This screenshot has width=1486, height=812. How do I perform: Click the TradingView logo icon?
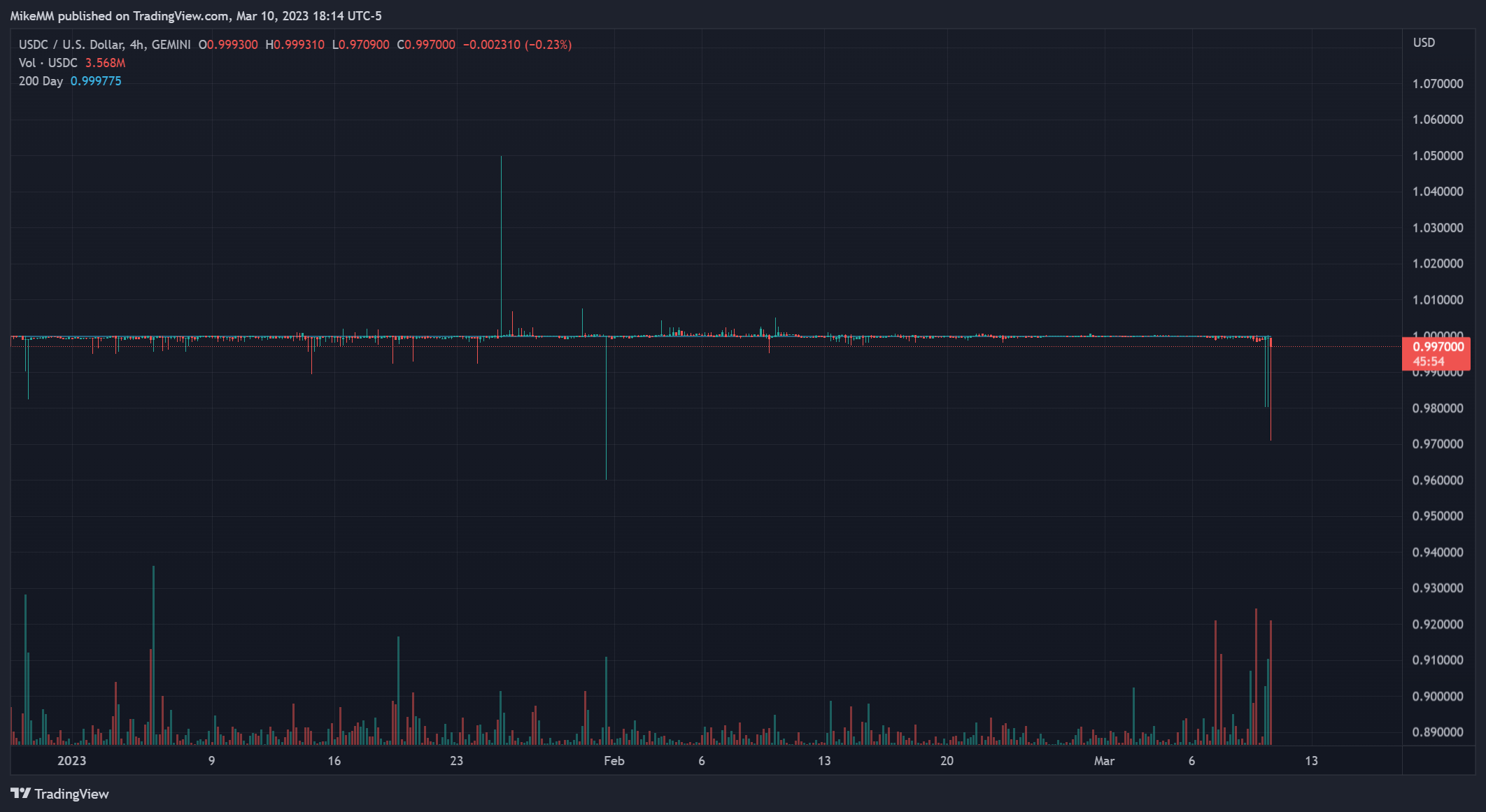(20, 793)
